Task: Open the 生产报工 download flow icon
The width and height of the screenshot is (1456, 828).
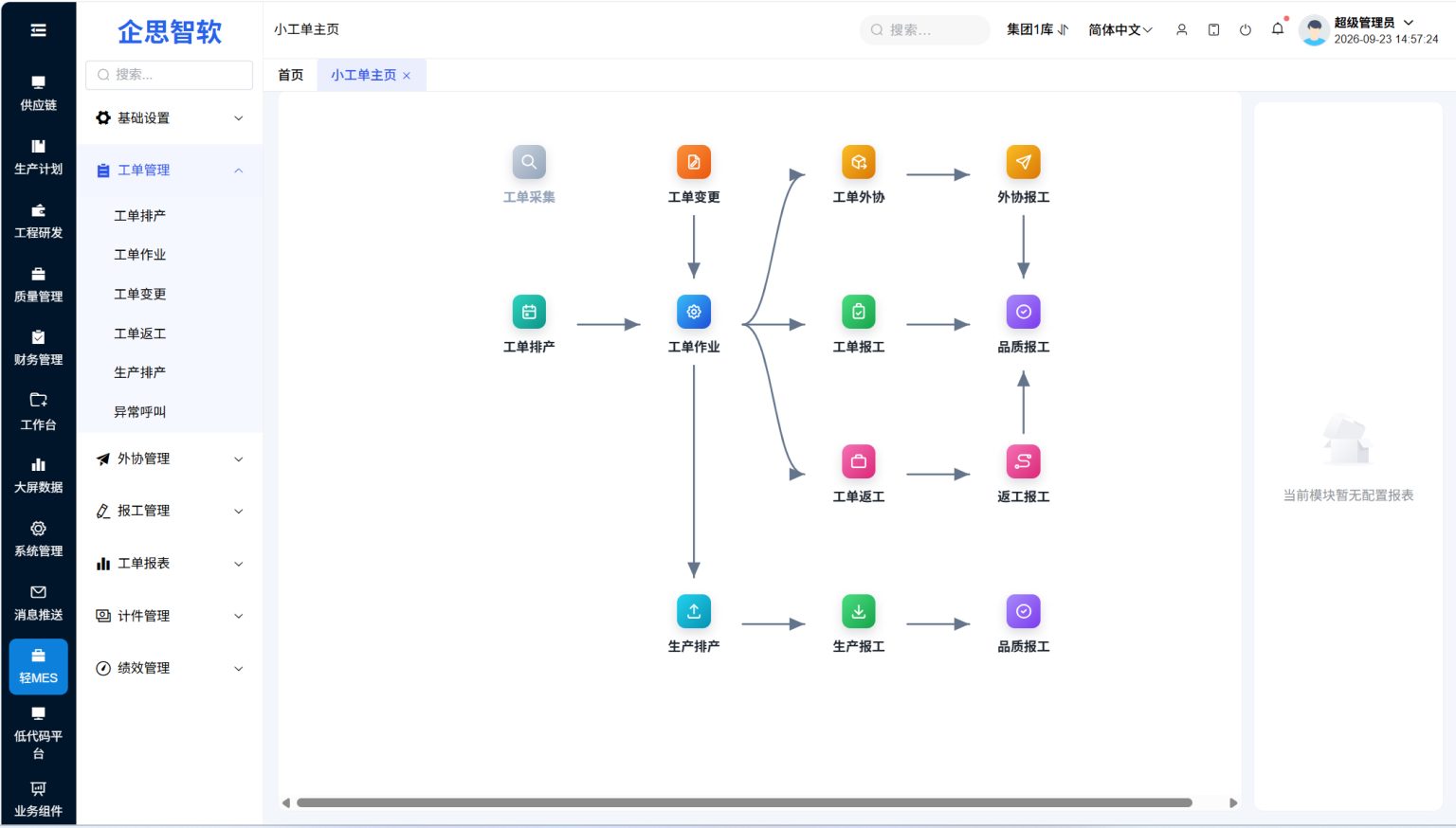Action: tap(859, 611)
